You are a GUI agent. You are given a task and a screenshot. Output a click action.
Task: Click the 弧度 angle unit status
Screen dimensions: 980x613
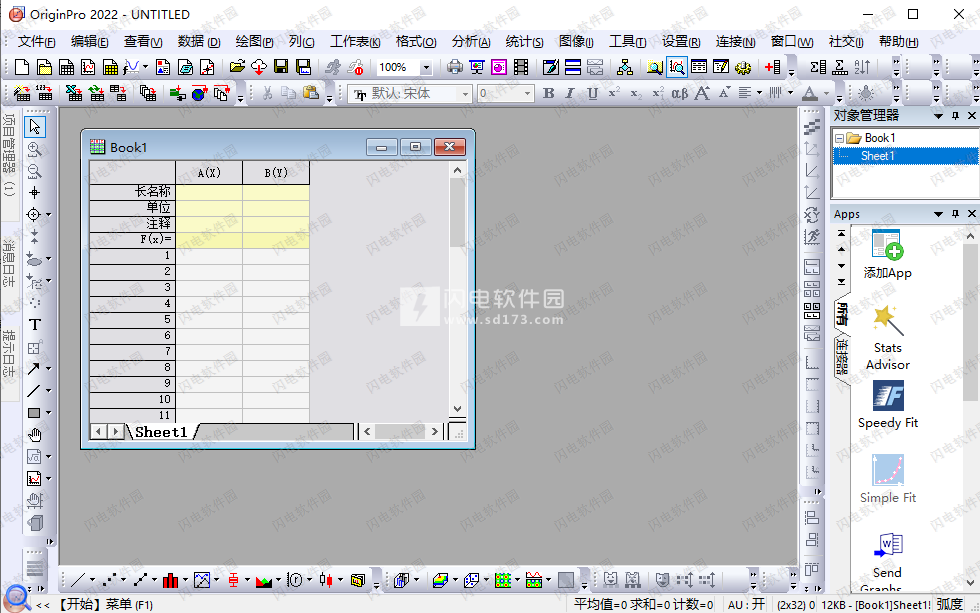click(x=949, y=604)
